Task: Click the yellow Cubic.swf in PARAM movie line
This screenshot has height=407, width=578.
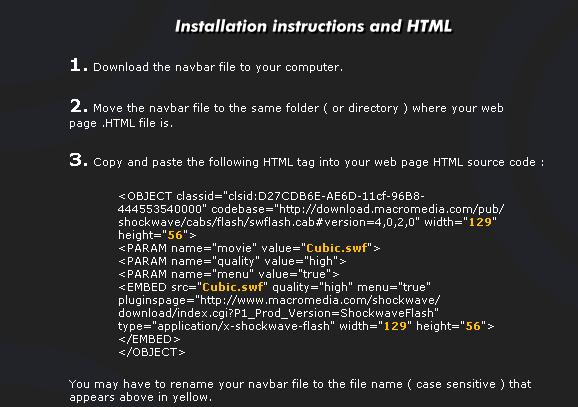Action: click(x=337, y=248)
